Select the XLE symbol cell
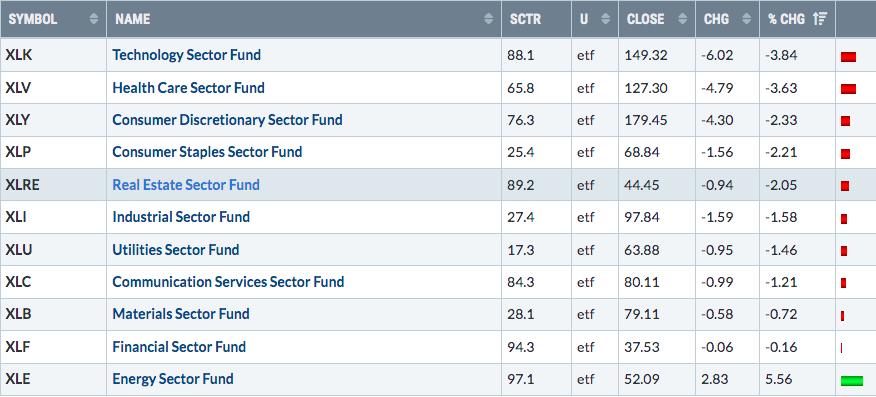 tap(54, 379)
